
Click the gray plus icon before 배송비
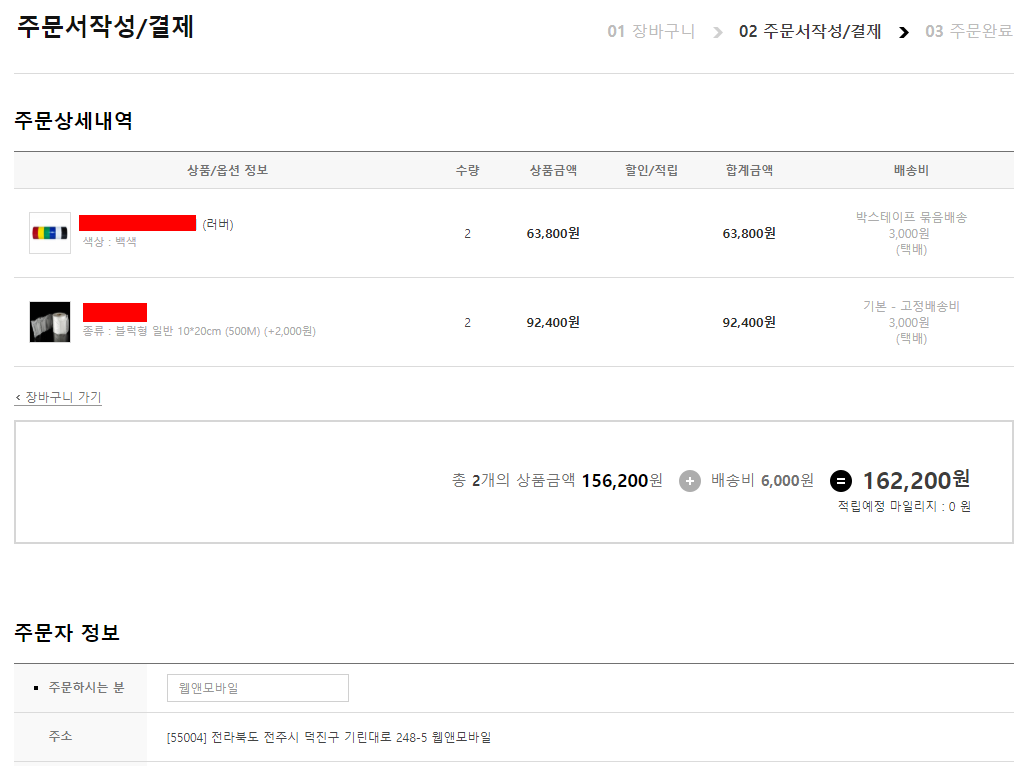click(x=690, y=481)
